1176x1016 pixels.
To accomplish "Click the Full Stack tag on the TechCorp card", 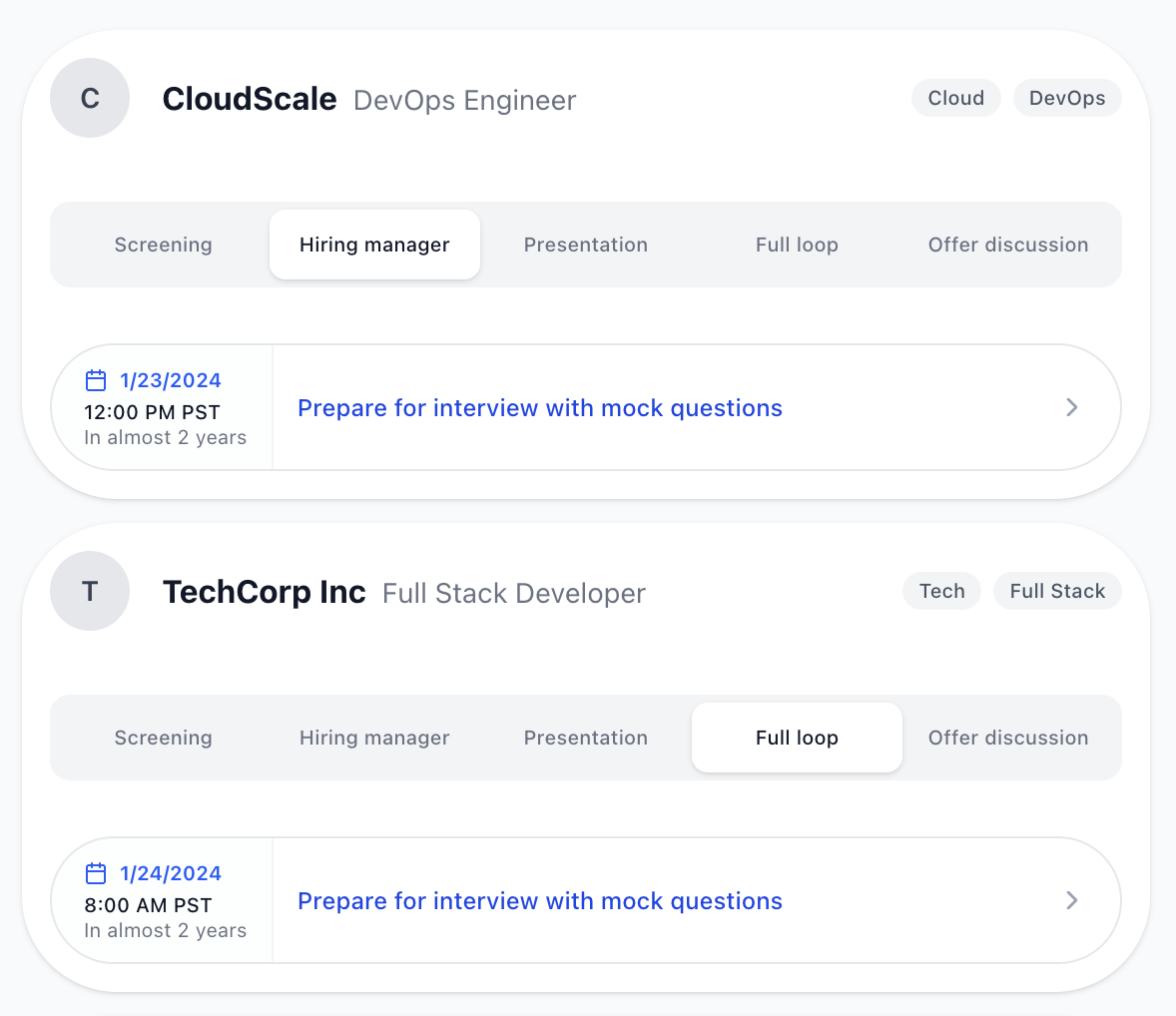I will (1057, 591).
